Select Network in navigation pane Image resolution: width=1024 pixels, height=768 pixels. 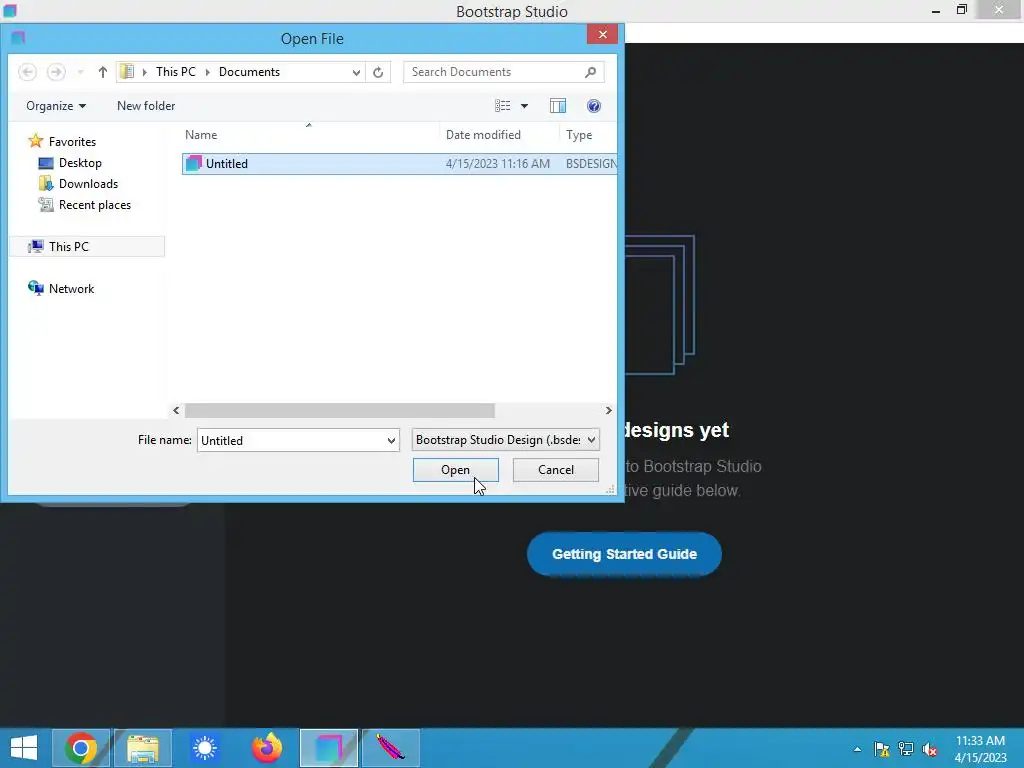coord(71,289)
